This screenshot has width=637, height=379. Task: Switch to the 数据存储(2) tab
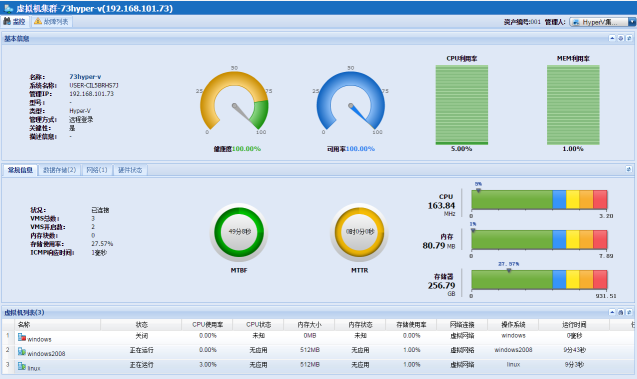pyautogui.click(x=60, y=170)
